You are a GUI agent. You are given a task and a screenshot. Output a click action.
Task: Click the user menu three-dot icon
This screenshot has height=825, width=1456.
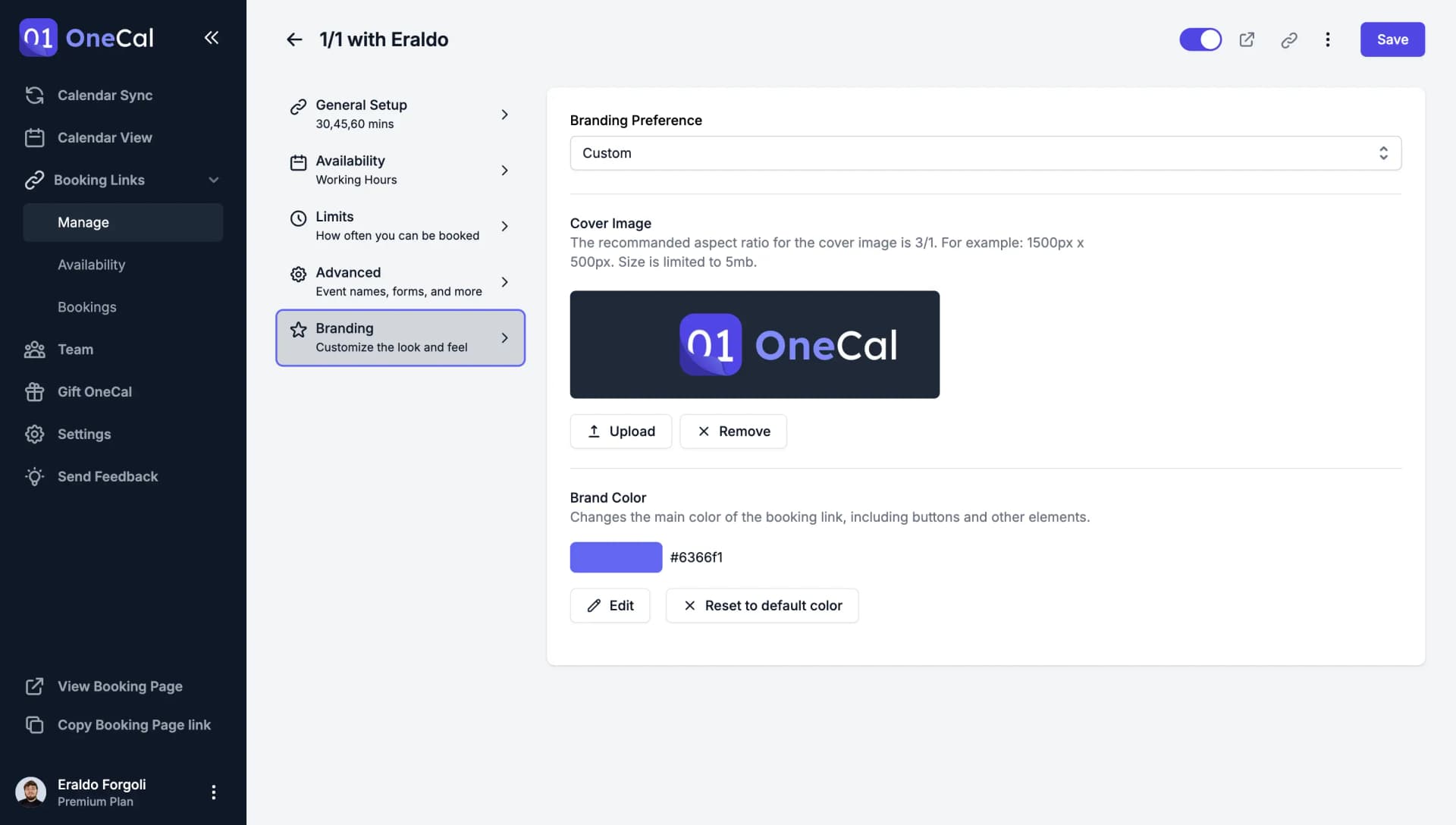click(x=213, y=791)
